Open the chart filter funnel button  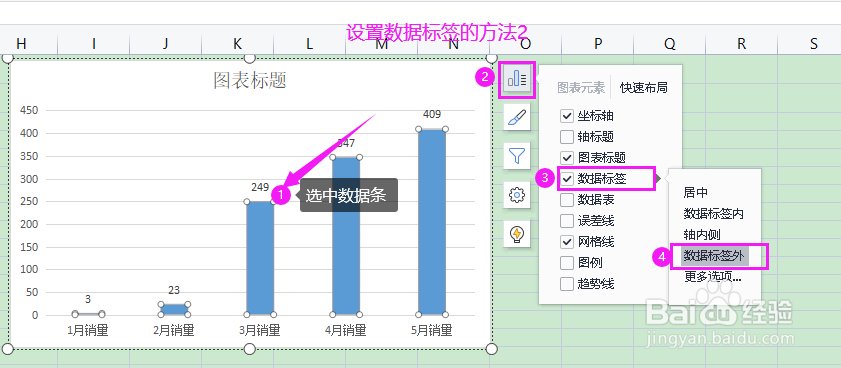click(517, 156)
